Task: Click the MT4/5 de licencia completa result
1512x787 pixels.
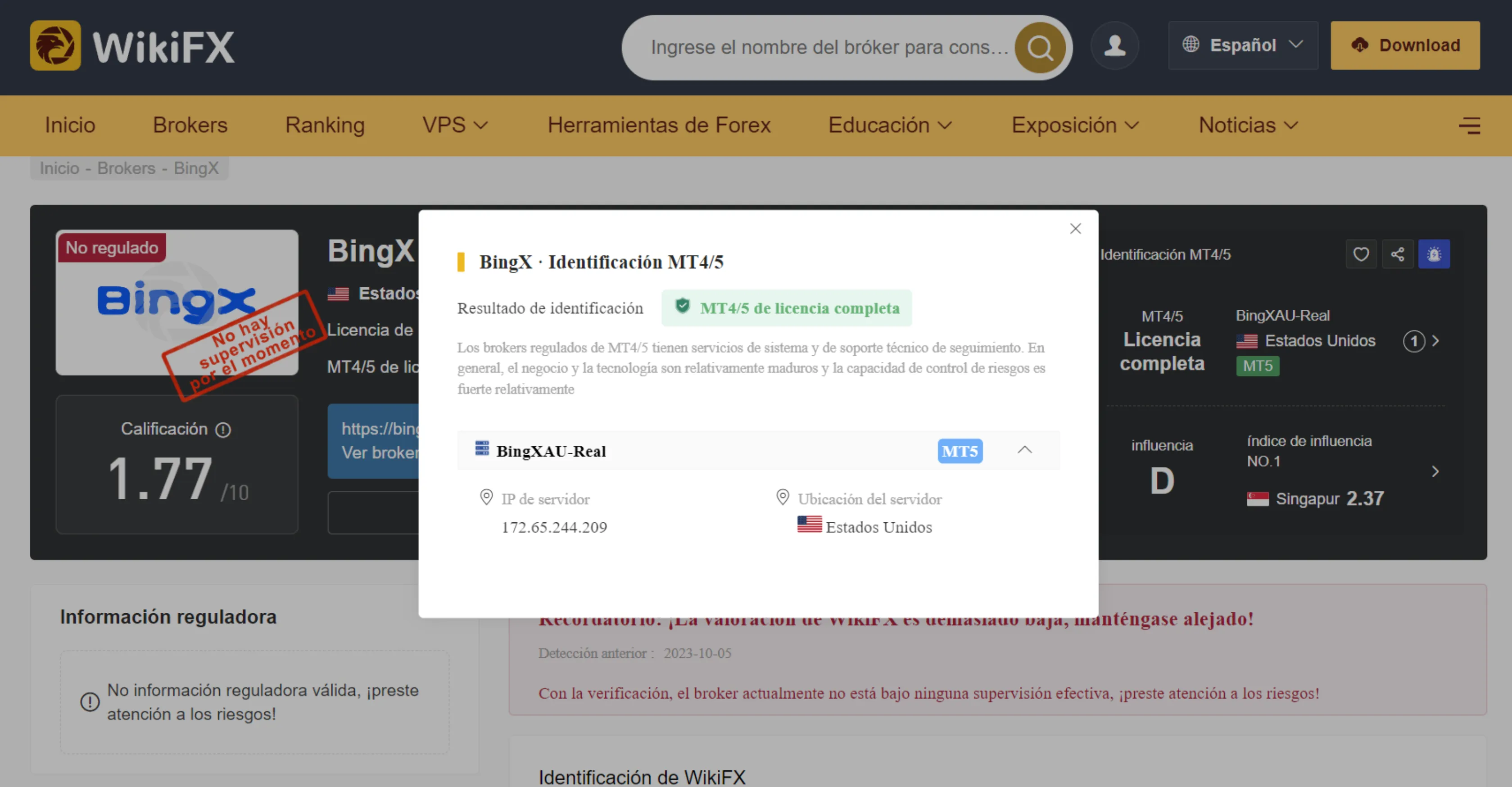Action: [x=786, y=308]
